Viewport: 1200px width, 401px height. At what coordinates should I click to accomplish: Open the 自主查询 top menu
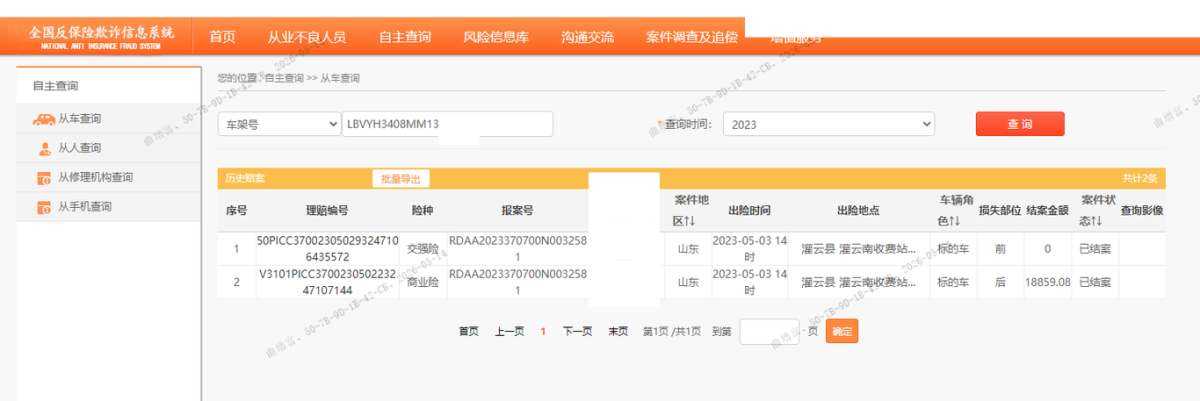[405, 37]
